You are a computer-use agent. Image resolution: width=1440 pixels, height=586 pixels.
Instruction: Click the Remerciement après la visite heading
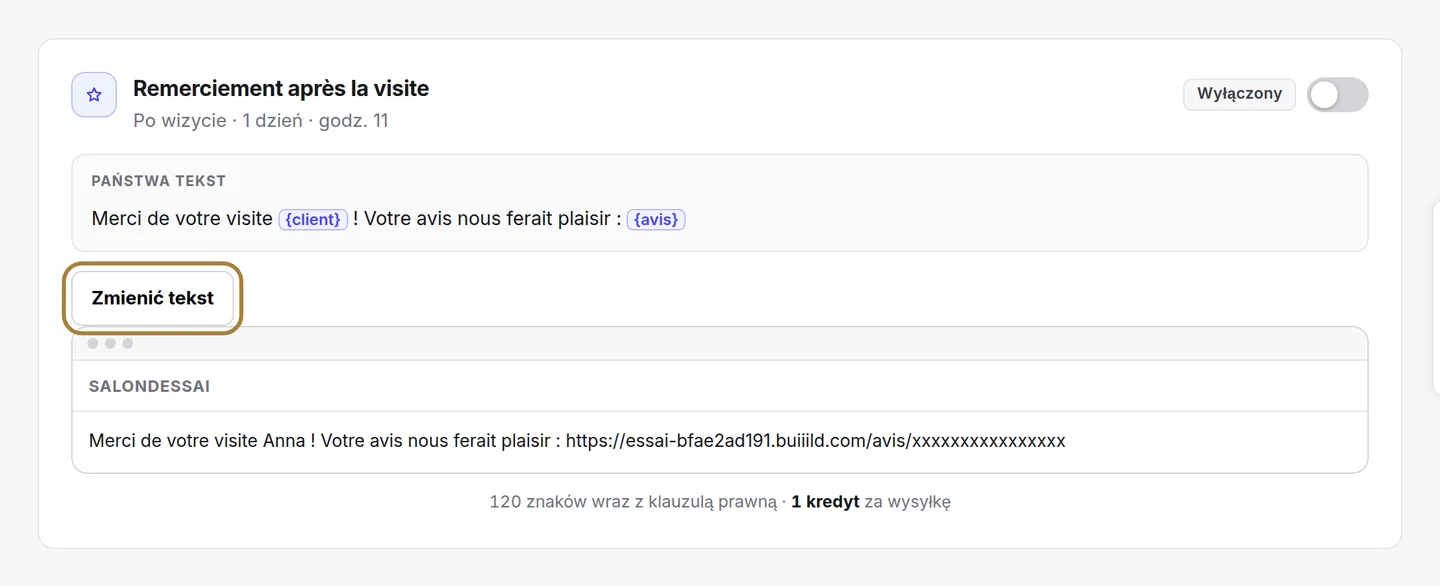click(x=281, y=88)
